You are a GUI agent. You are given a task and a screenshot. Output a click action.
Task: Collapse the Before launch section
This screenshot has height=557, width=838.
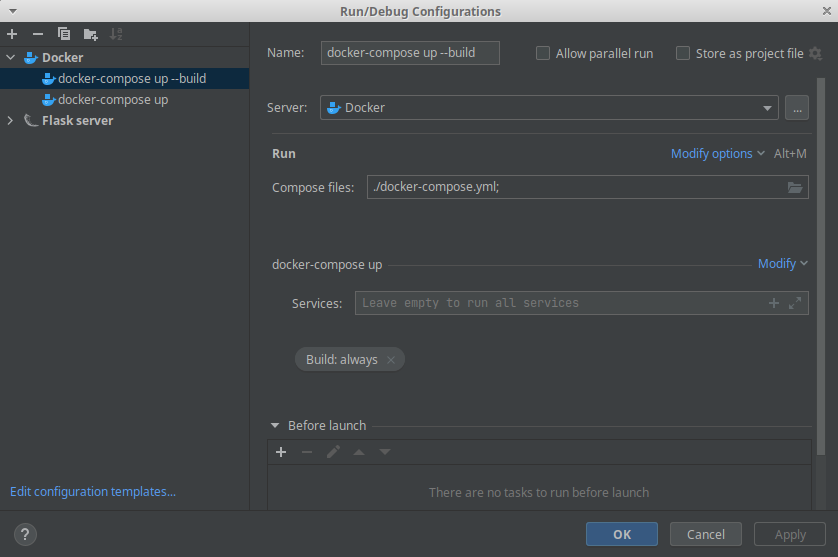coord(275,426)
